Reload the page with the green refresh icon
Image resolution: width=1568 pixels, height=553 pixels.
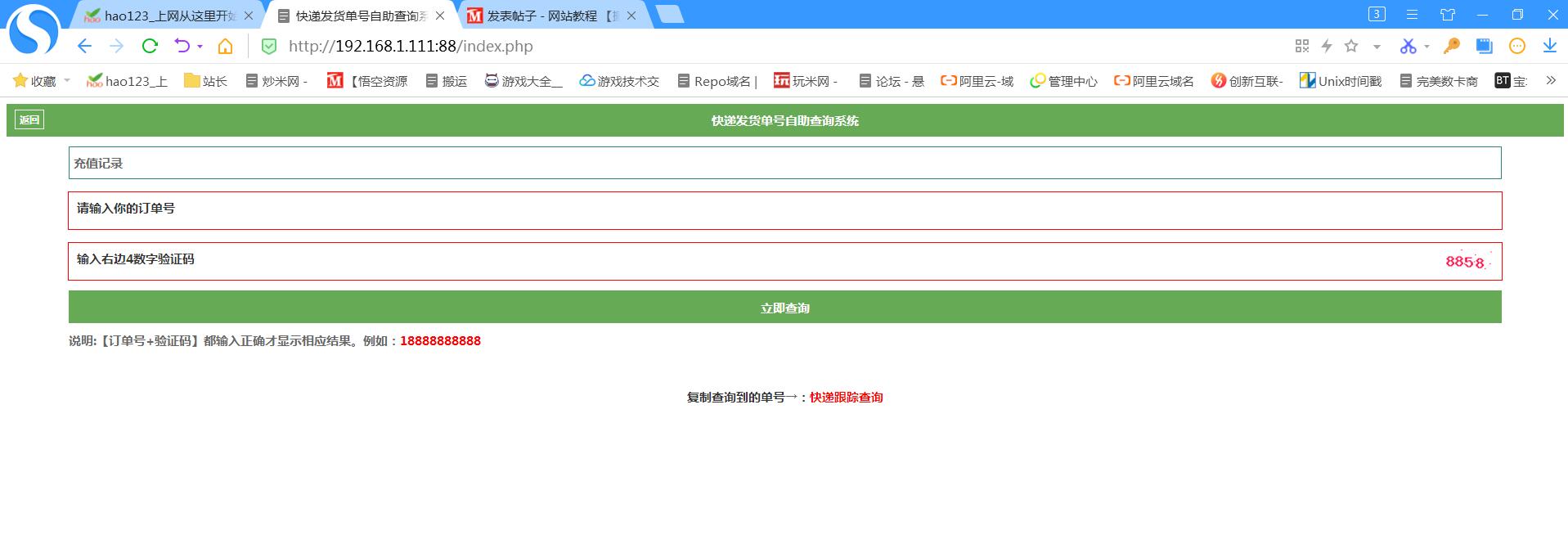(x=150, y=46)
